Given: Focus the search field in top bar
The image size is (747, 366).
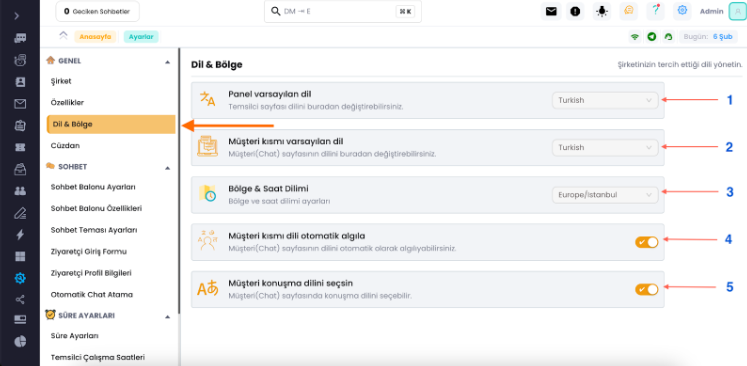Looking at the screenshot, I should click(343, 11).
